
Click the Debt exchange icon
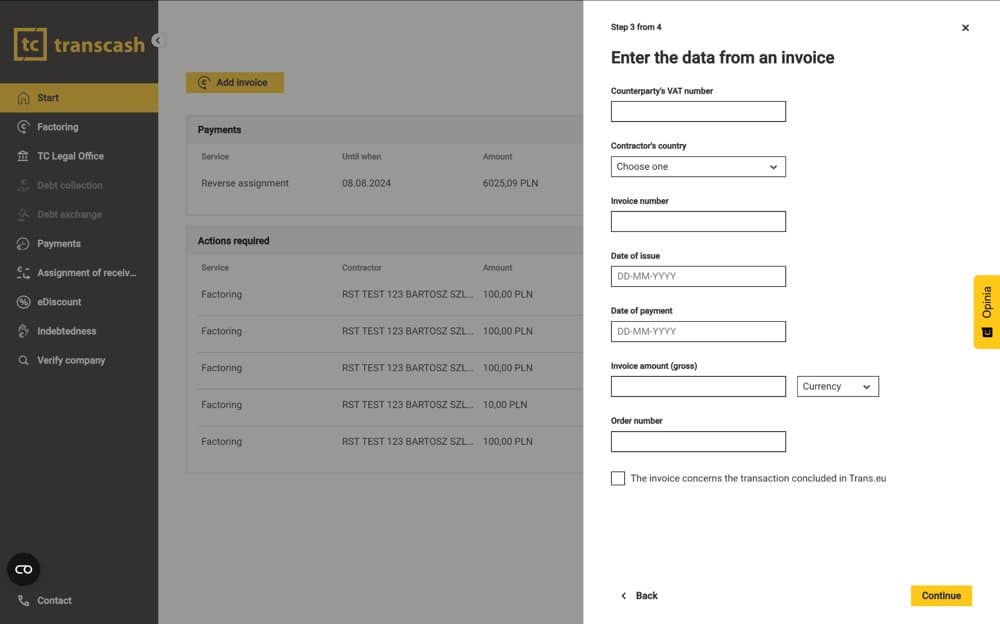point(24,214)
